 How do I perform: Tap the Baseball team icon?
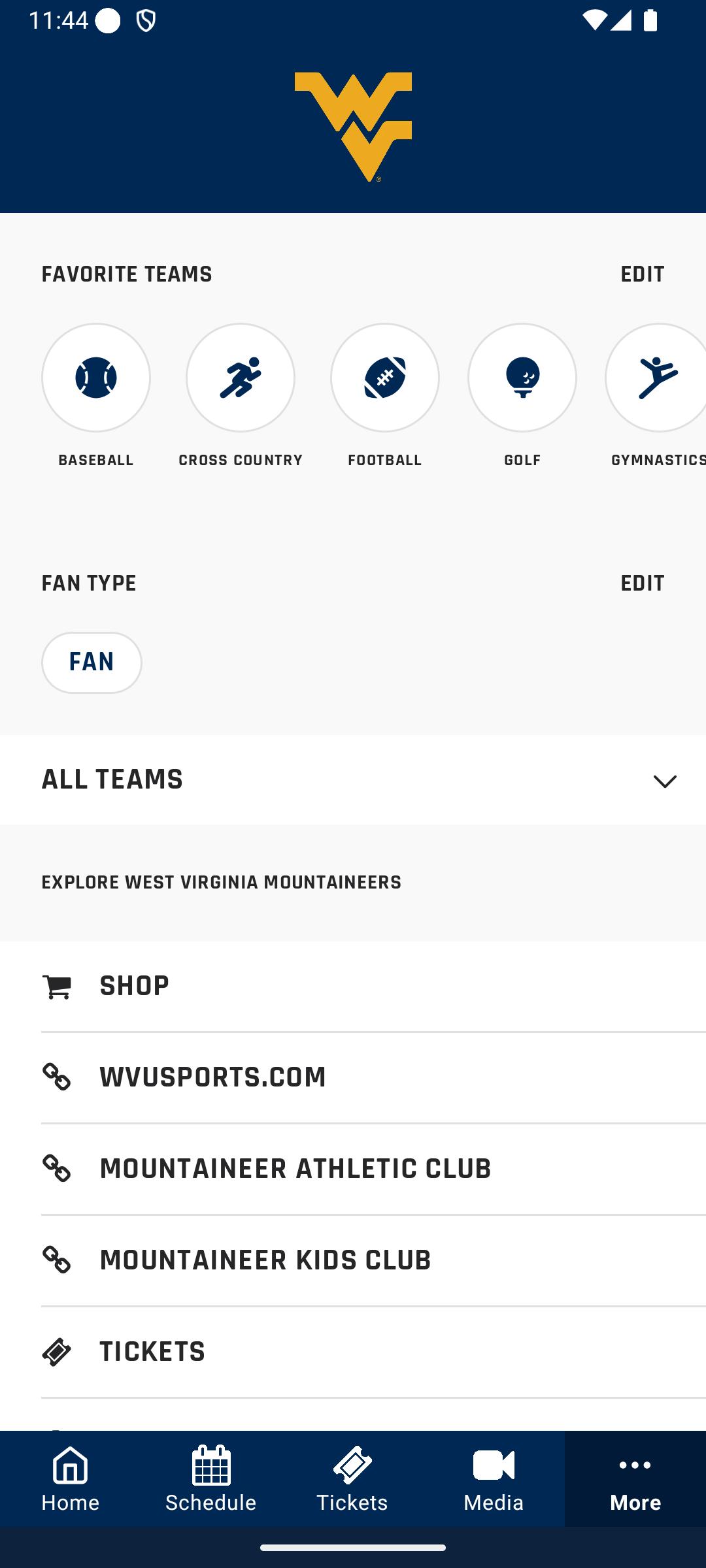(96, 378)
